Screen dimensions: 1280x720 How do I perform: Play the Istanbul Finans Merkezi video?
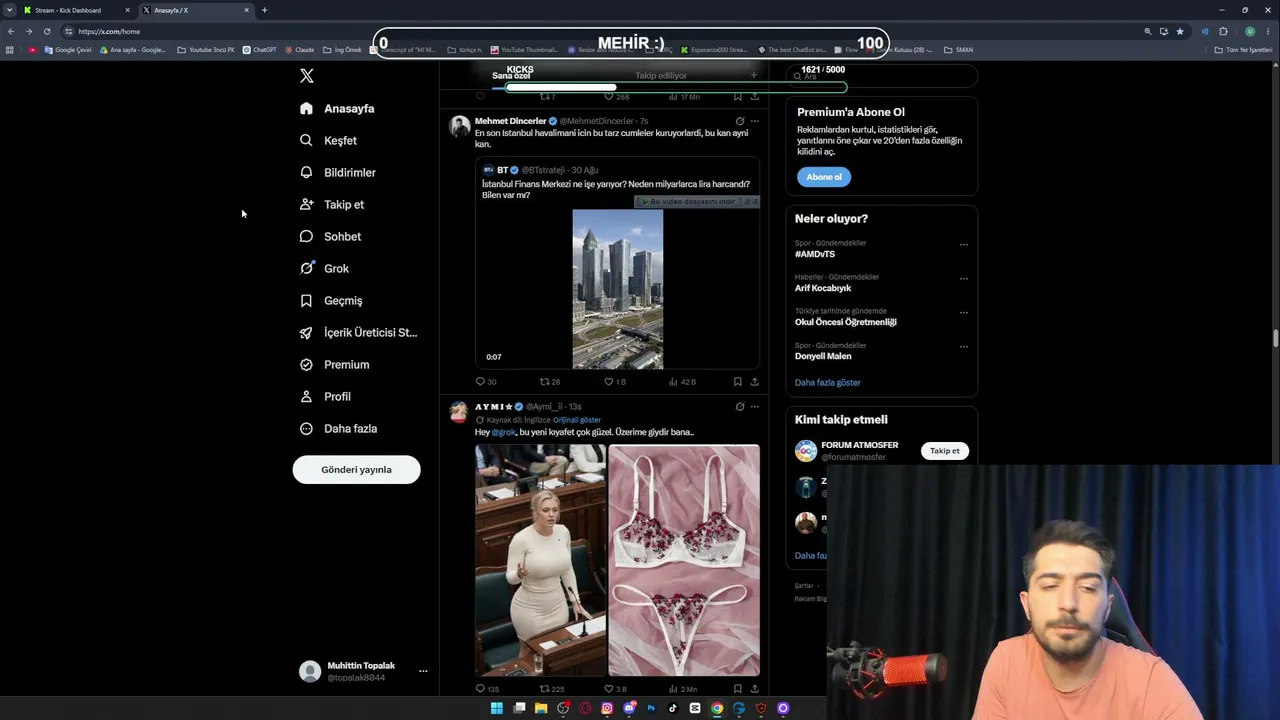[617, 289]
